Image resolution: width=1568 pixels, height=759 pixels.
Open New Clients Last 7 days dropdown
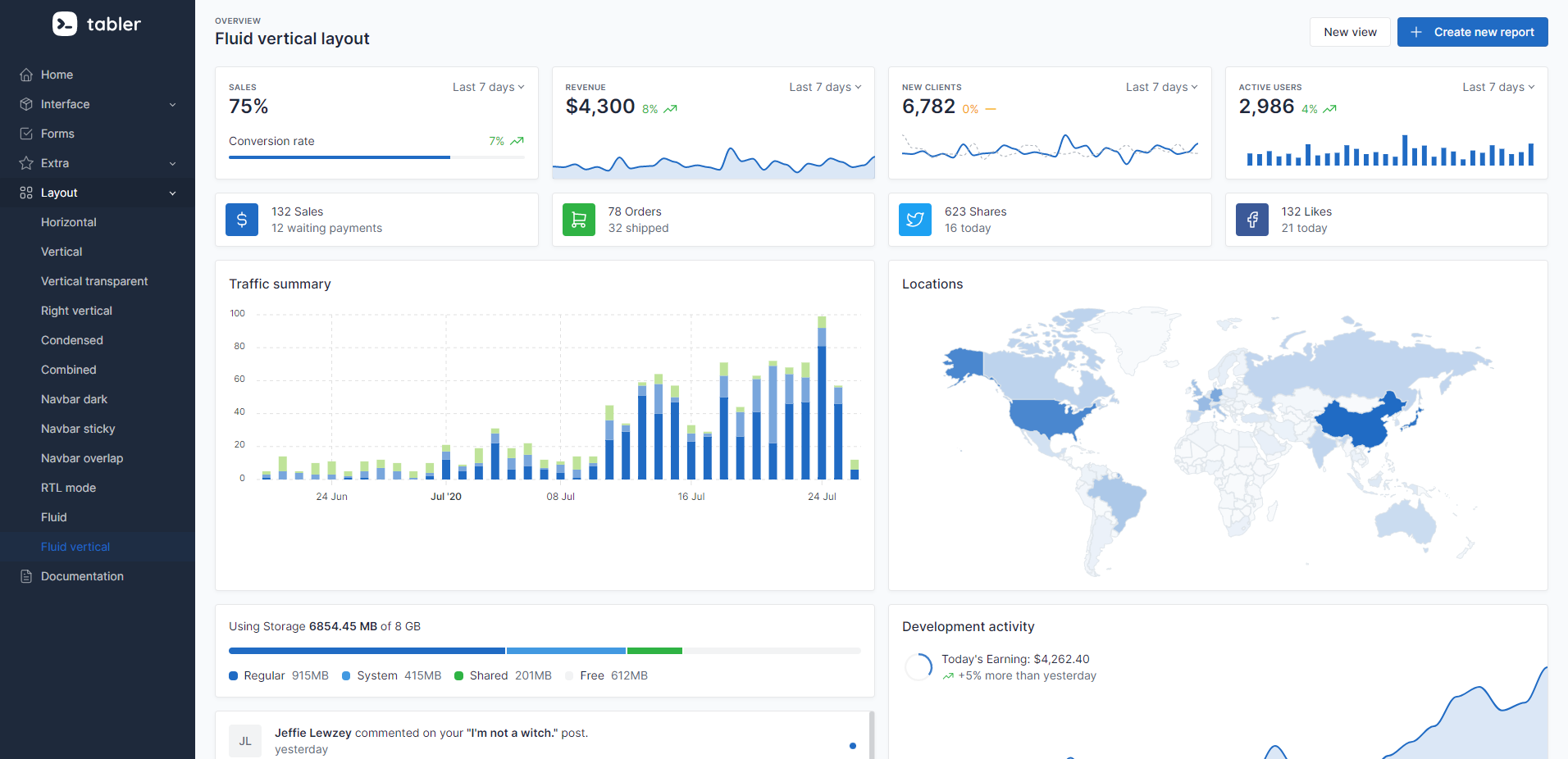click(x=1161, y=87)
